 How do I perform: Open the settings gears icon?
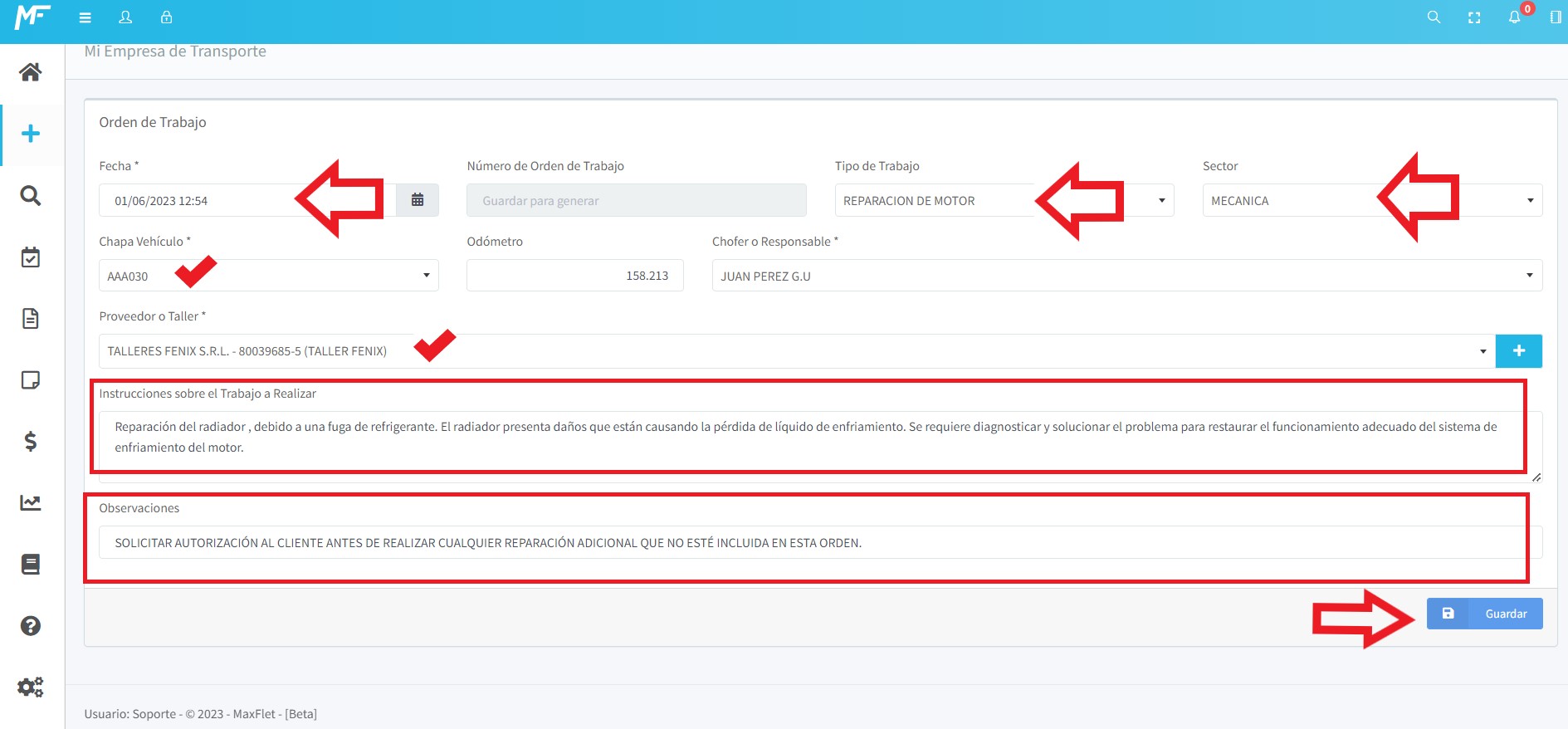pyautogui.click(x=31, y=687)
